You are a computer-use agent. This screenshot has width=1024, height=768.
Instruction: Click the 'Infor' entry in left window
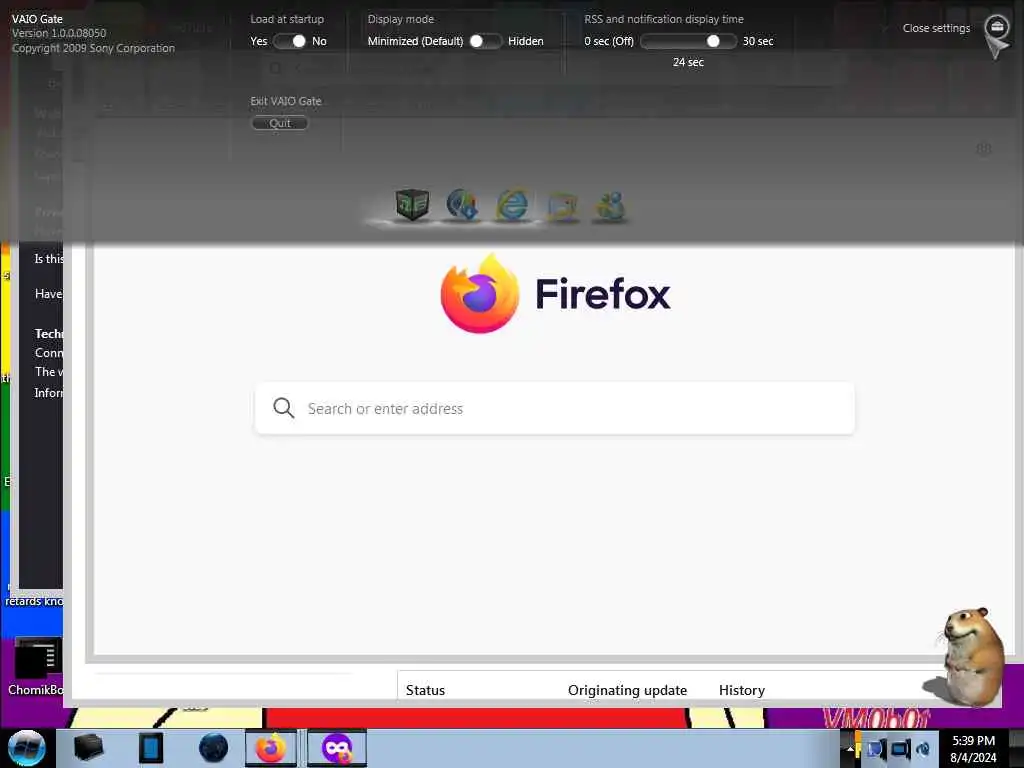49,392
